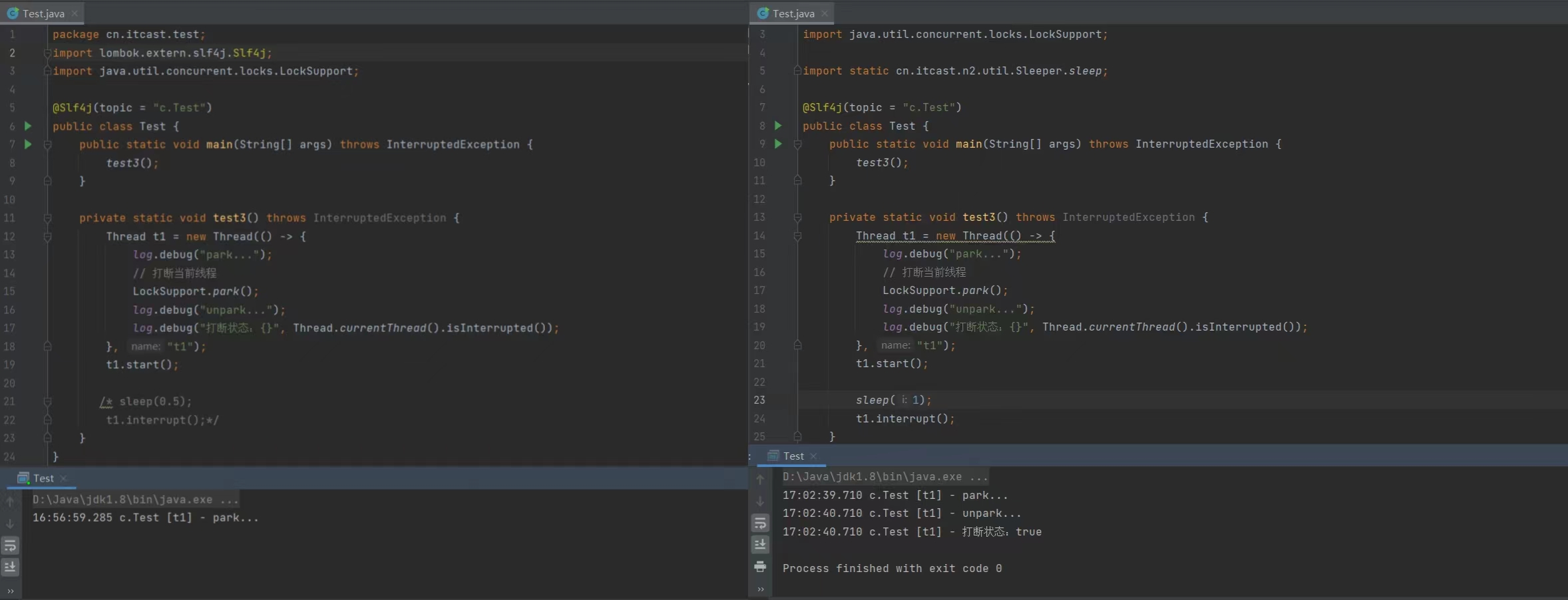The image size is (1568, 600).
Task: Collapse static import fold at right line 5
Action: click(x=797, y=71)
